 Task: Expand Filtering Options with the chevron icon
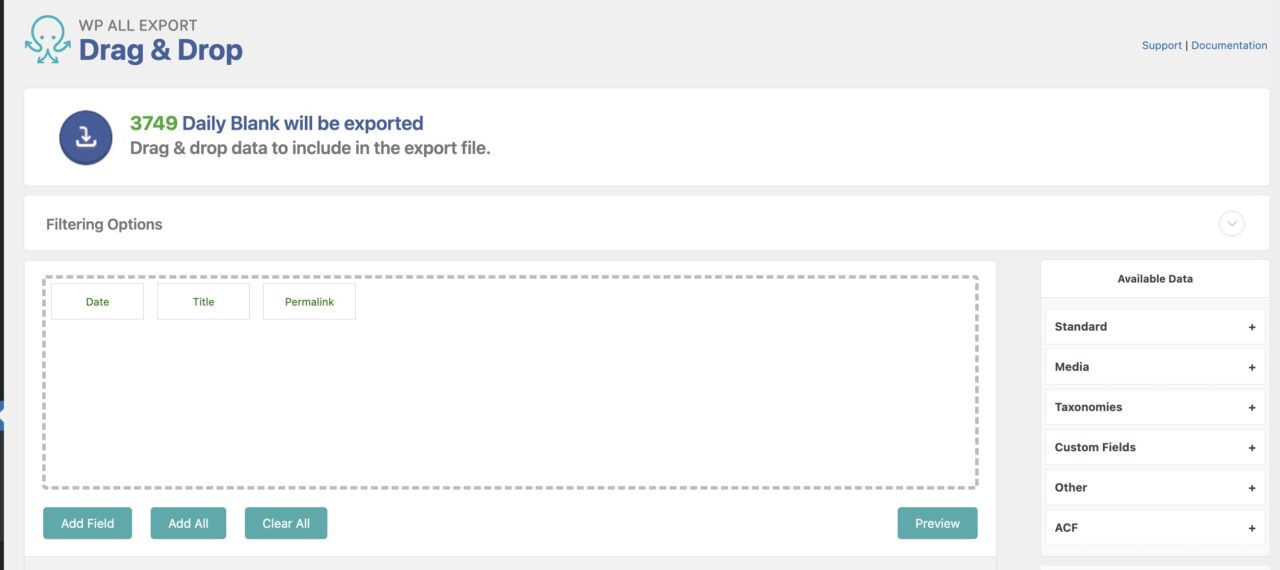click(1231, 224)
